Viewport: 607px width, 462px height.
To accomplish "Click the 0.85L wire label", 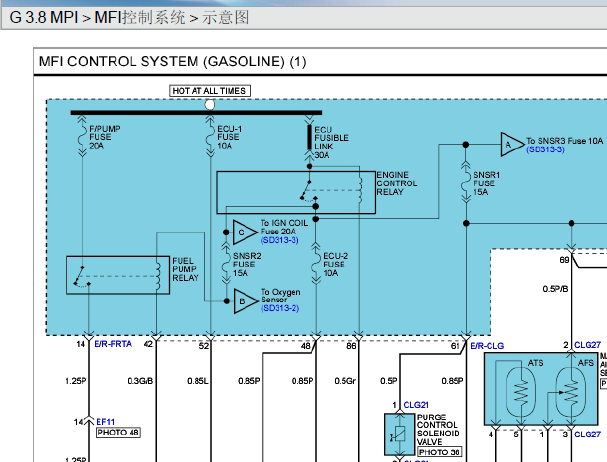I will coord(198,381).
